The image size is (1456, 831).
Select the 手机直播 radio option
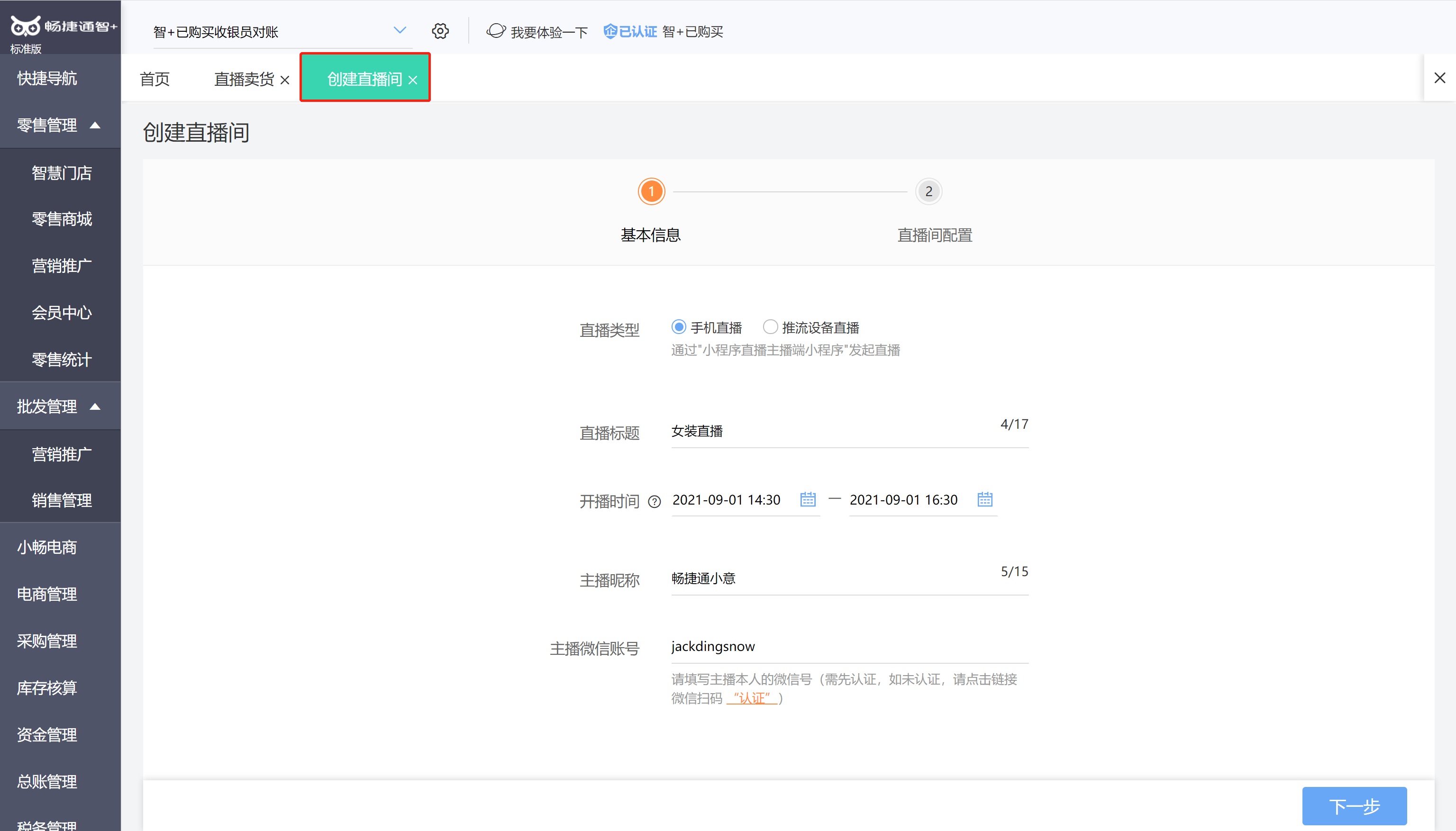click(x=678, y=327)
